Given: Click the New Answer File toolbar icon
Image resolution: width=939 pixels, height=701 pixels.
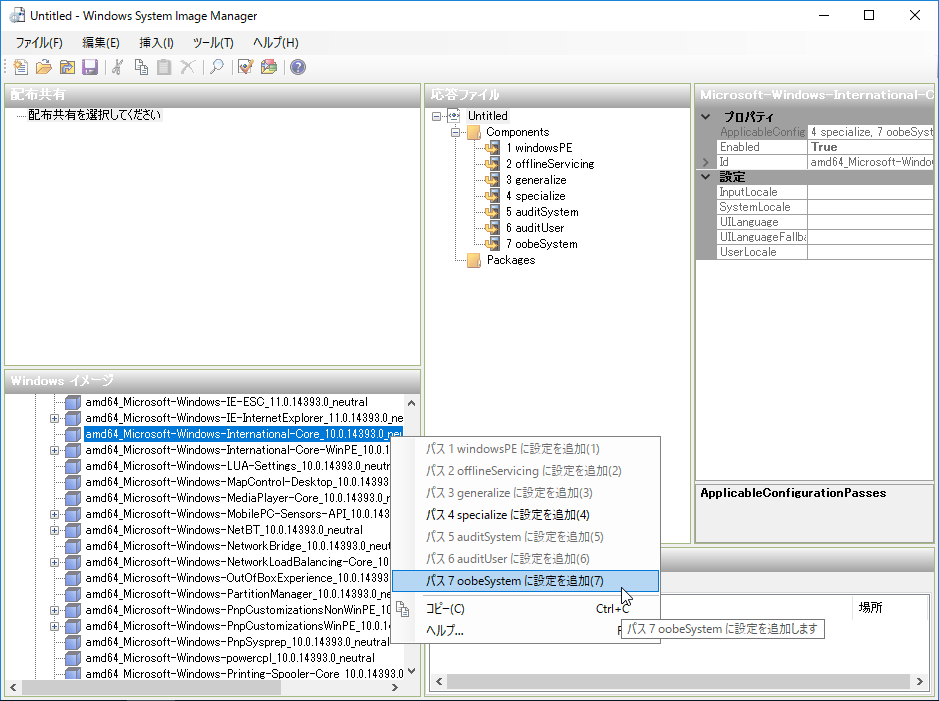Looking at the screenshot, I should tap(21, 67).
